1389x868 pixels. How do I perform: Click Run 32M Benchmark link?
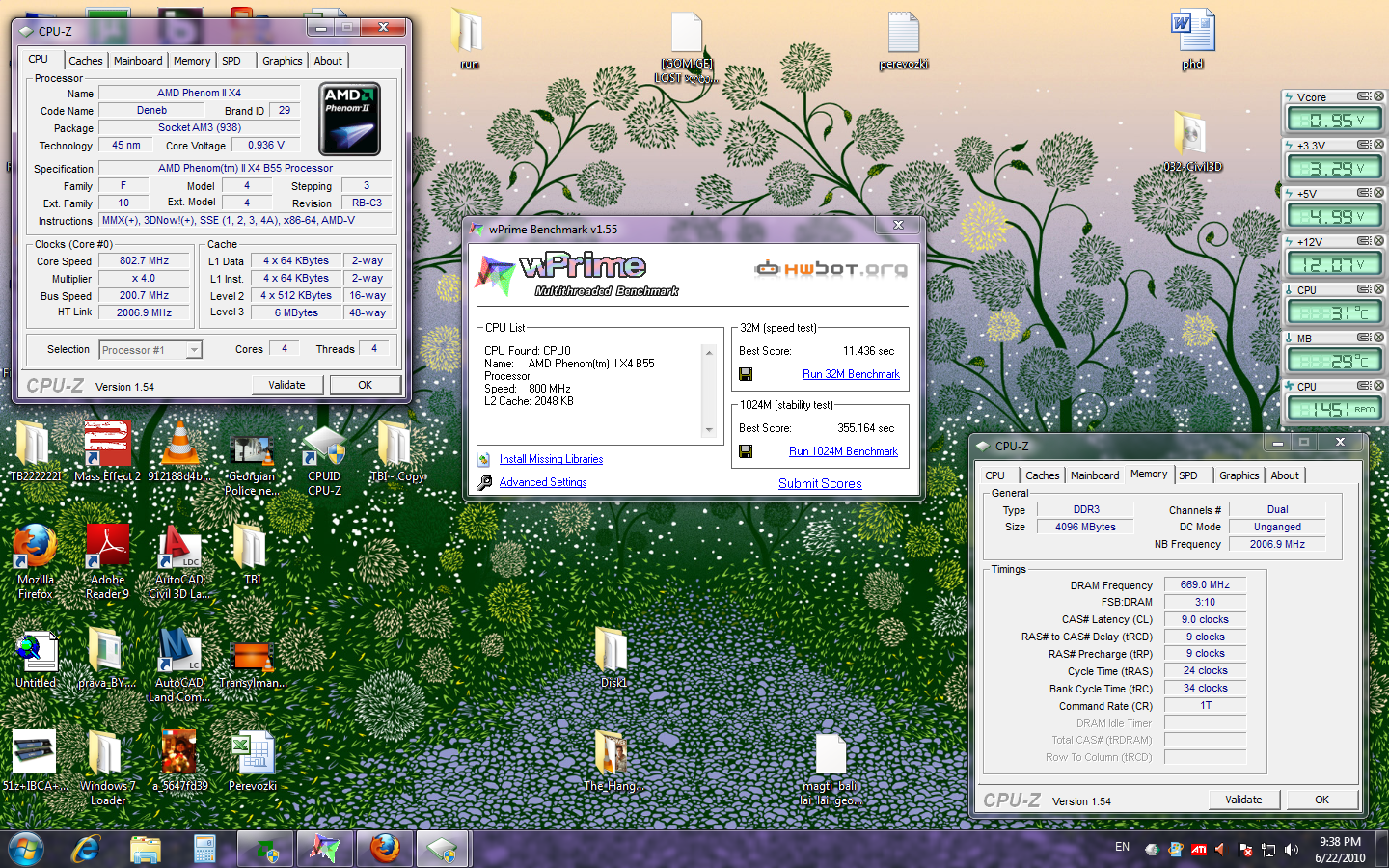point(851,374)
